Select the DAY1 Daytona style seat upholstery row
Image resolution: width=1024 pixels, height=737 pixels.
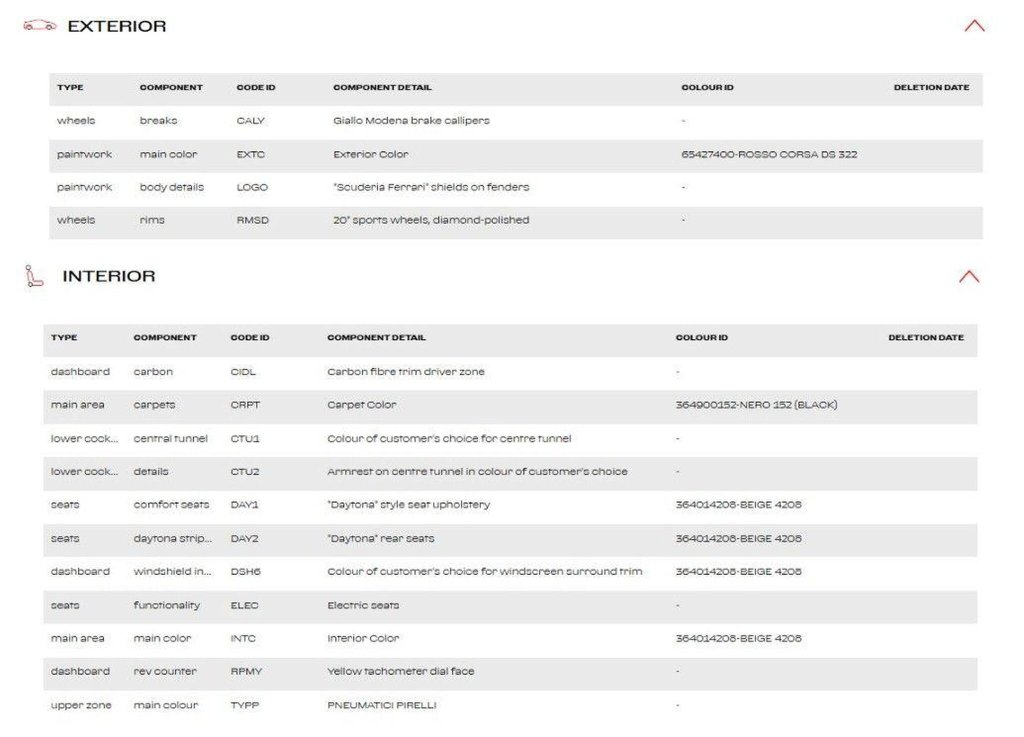click(510, 505)
